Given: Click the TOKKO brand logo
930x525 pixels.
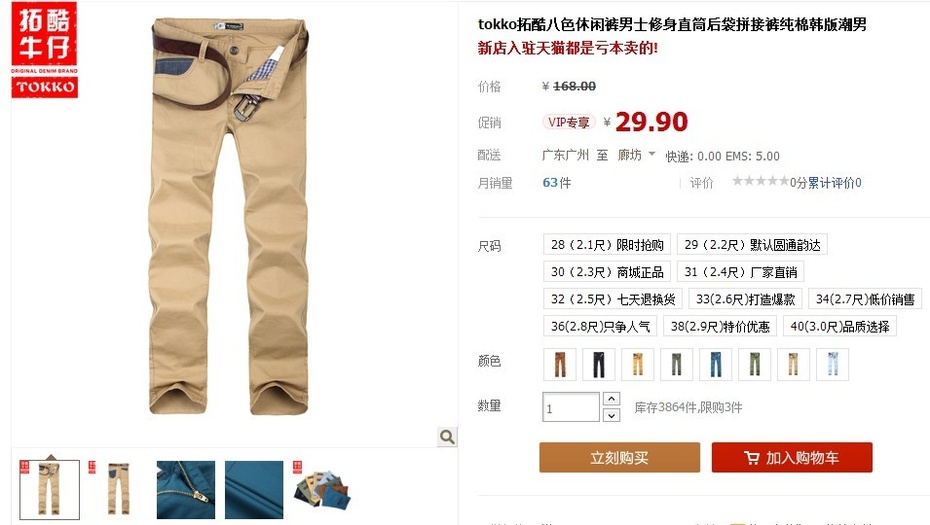Looking at the screenshot, I should coord(44,50).
